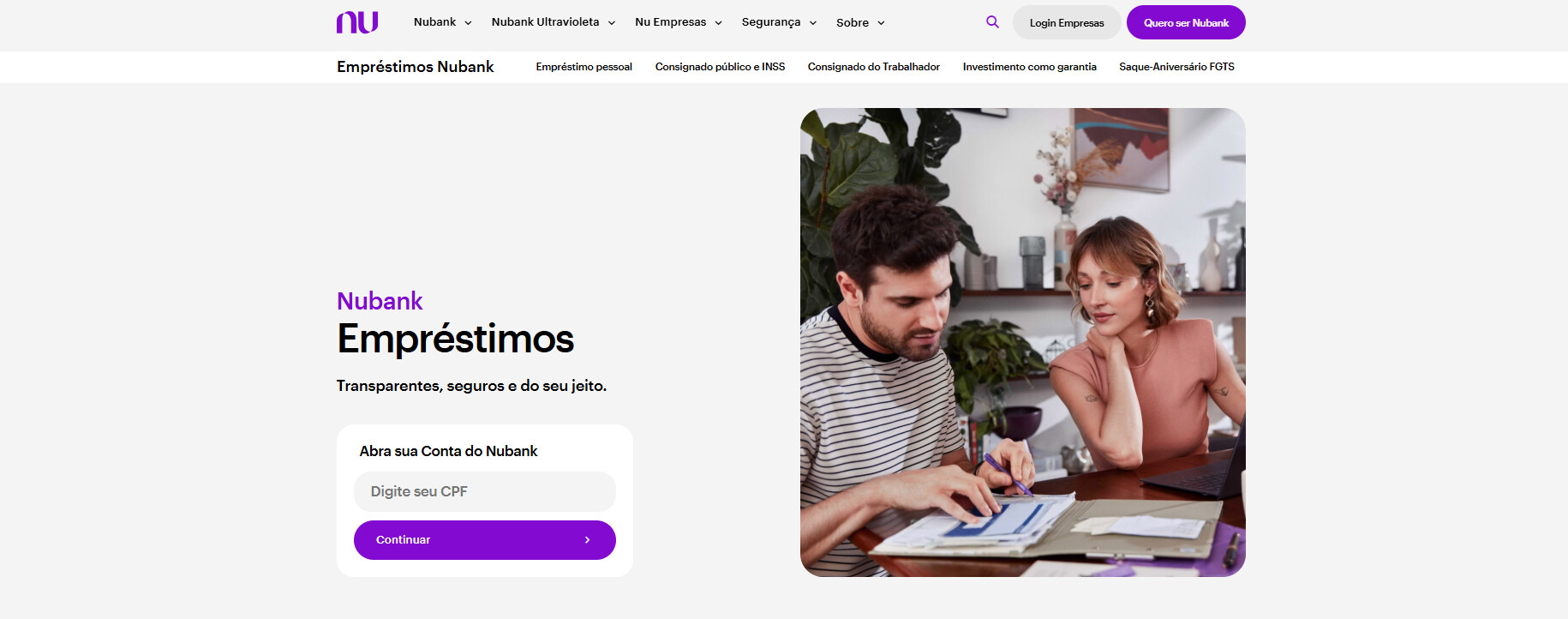The height and width of the screenshot is (619, 1568).
Task: Go to Consignado público e INSS
Action: (720, 67)
